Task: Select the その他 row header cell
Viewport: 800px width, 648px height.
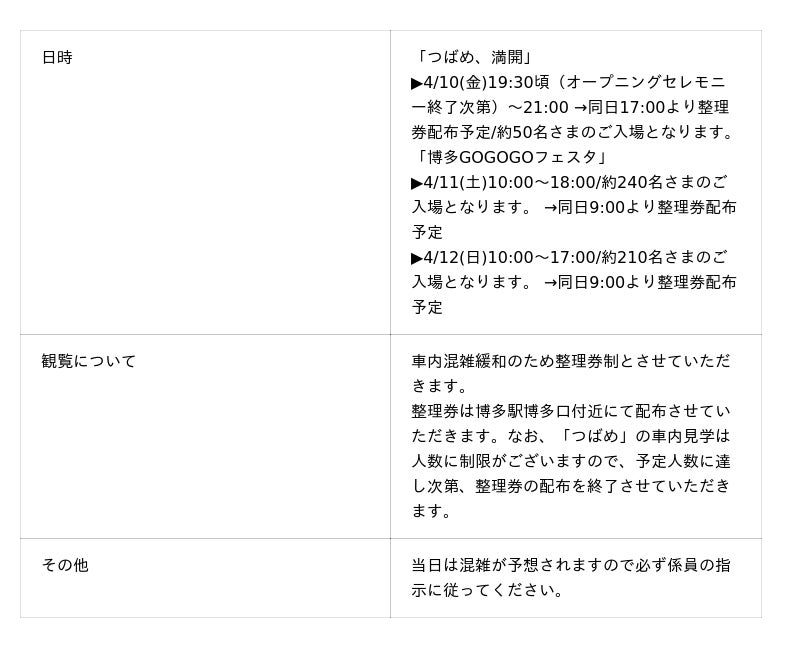Action: click(65, 565)
